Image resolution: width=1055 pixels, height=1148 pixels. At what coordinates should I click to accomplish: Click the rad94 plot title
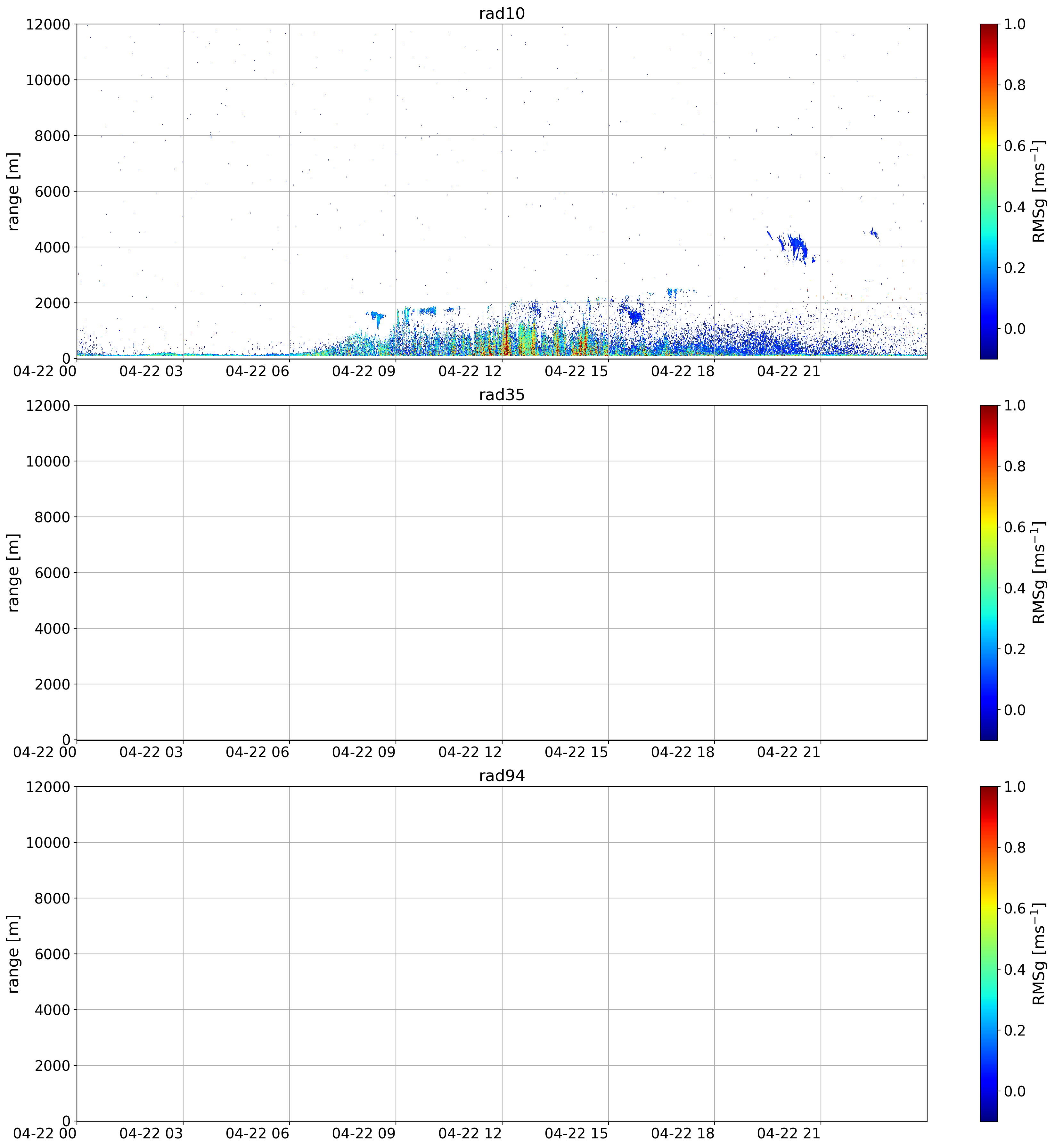502,776
